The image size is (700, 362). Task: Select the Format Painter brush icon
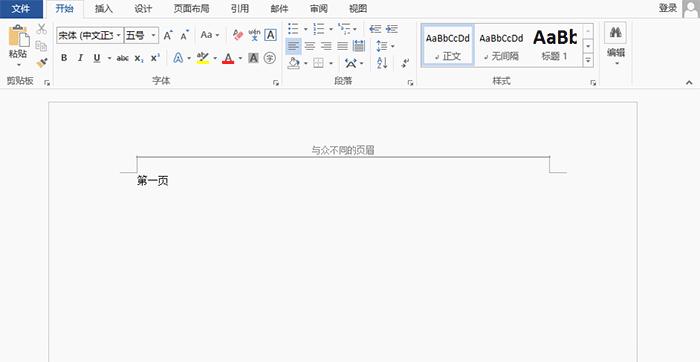tap(42, 62)
